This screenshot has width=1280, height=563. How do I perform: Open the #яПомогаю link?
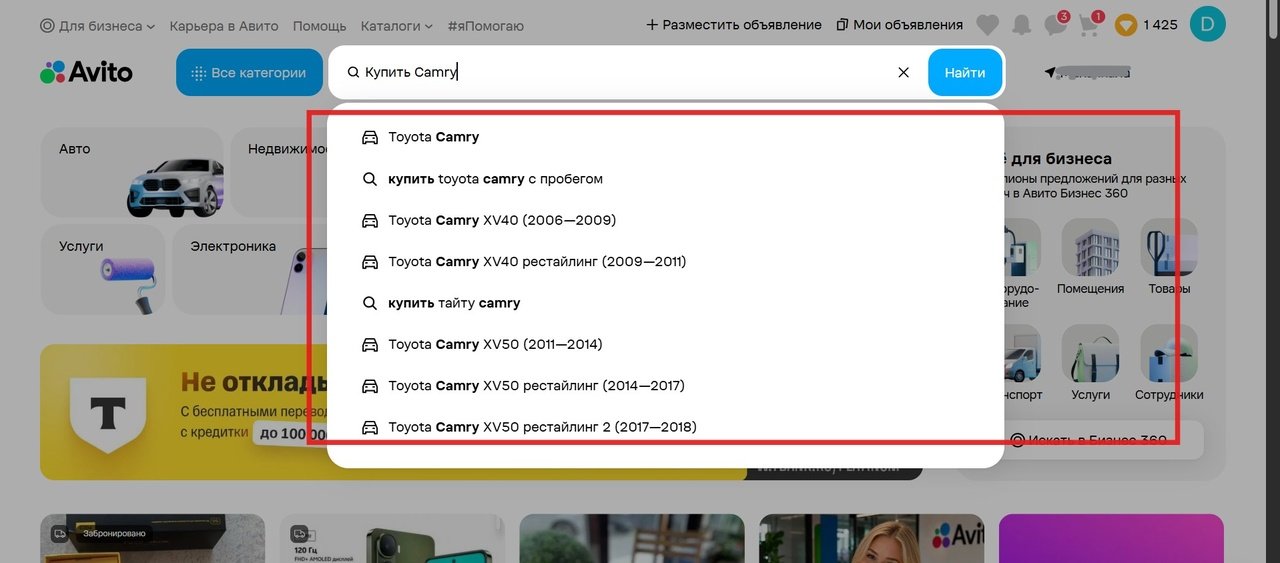tap(485, 25)
